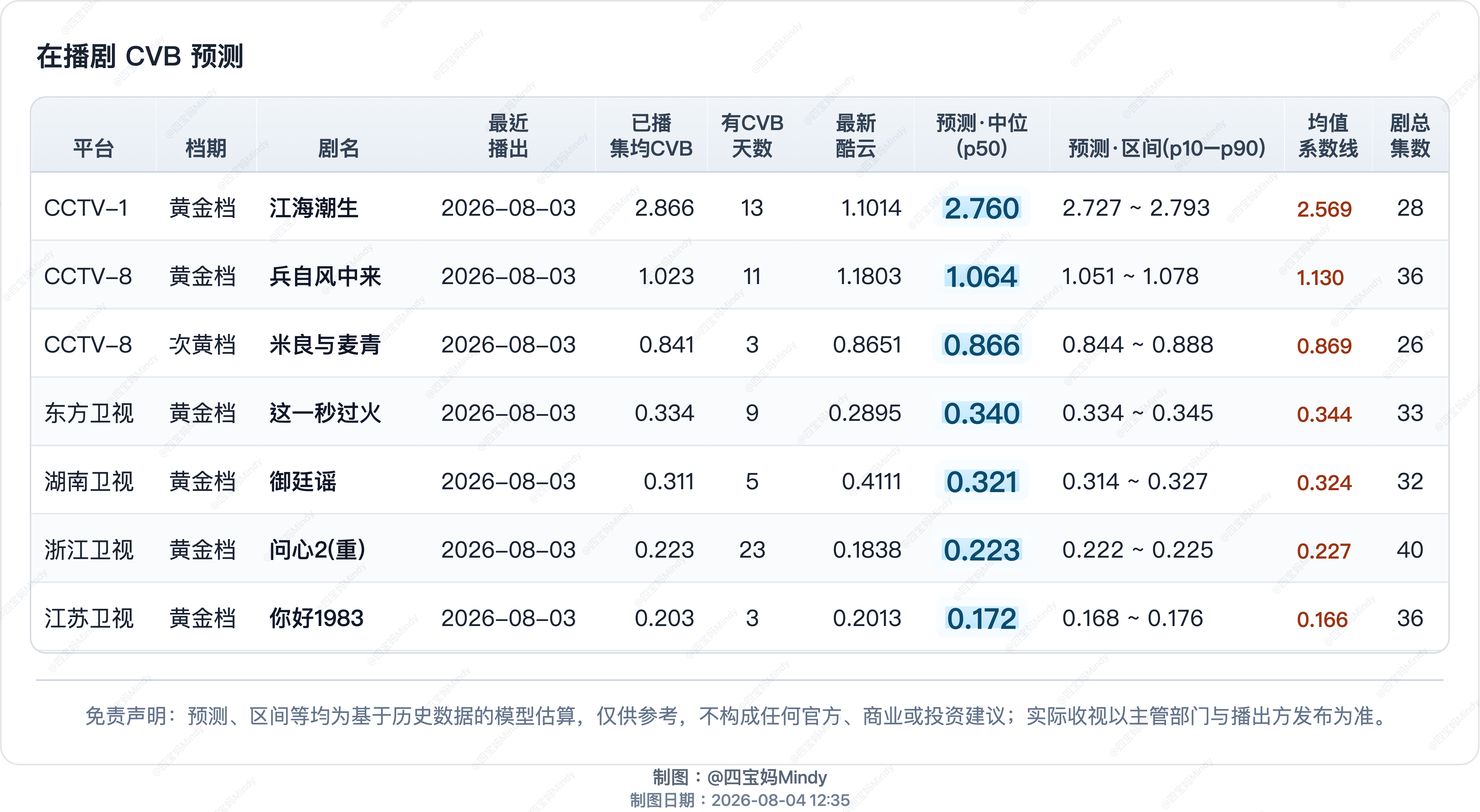Click the red coefficient value 2.569
Viewport: 1480px width, 812px height.
(1324, 209)
